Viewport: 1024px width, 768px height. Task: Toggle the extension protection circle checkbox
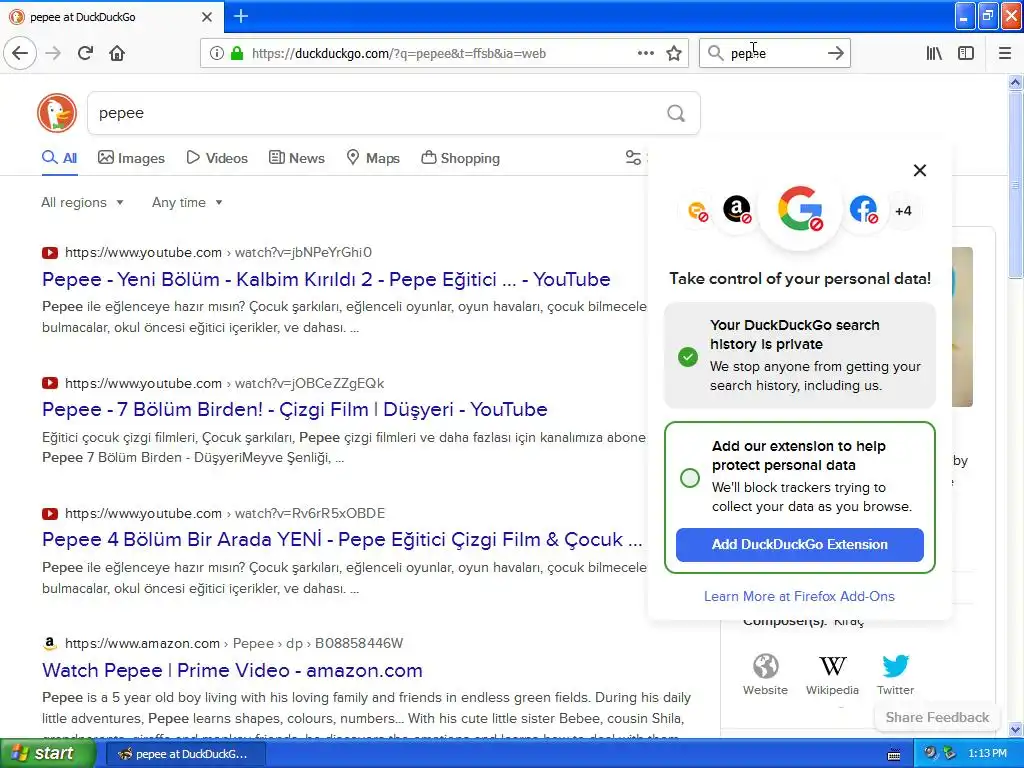click(x=690, y=478)
